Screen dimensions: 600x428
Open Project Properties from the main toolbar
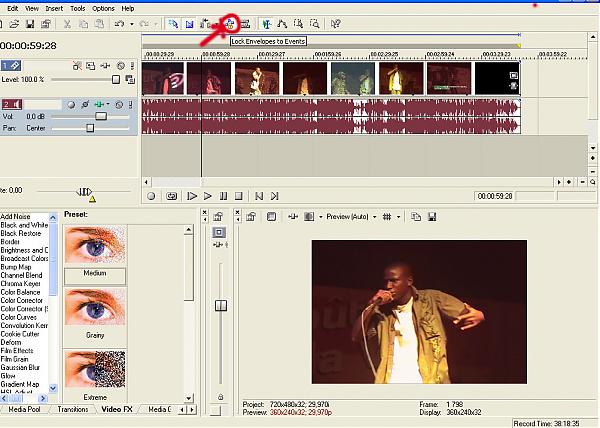[46, 24]
